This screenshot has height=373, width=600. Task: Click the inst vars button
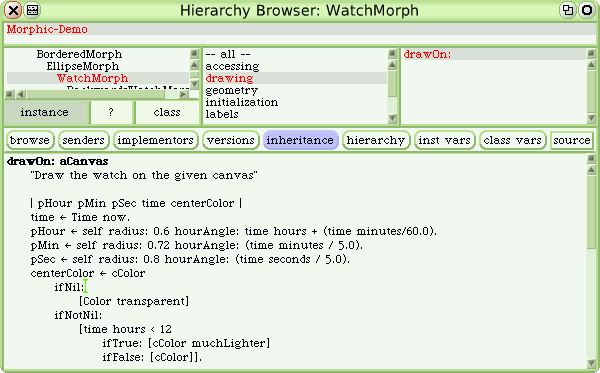pyautogui.click(x=445, y=140)
